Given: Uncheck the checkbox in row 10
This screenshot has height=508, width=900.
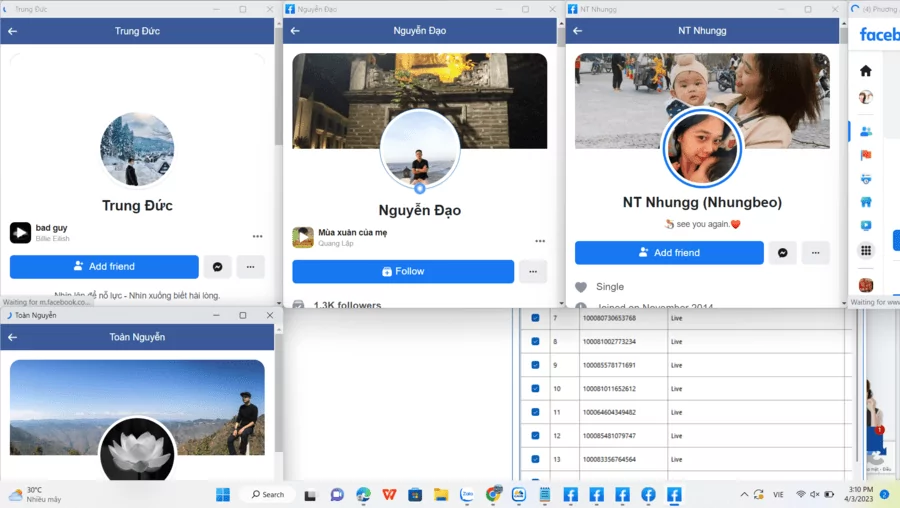Looking at the screenshot, I should (535, 389).
